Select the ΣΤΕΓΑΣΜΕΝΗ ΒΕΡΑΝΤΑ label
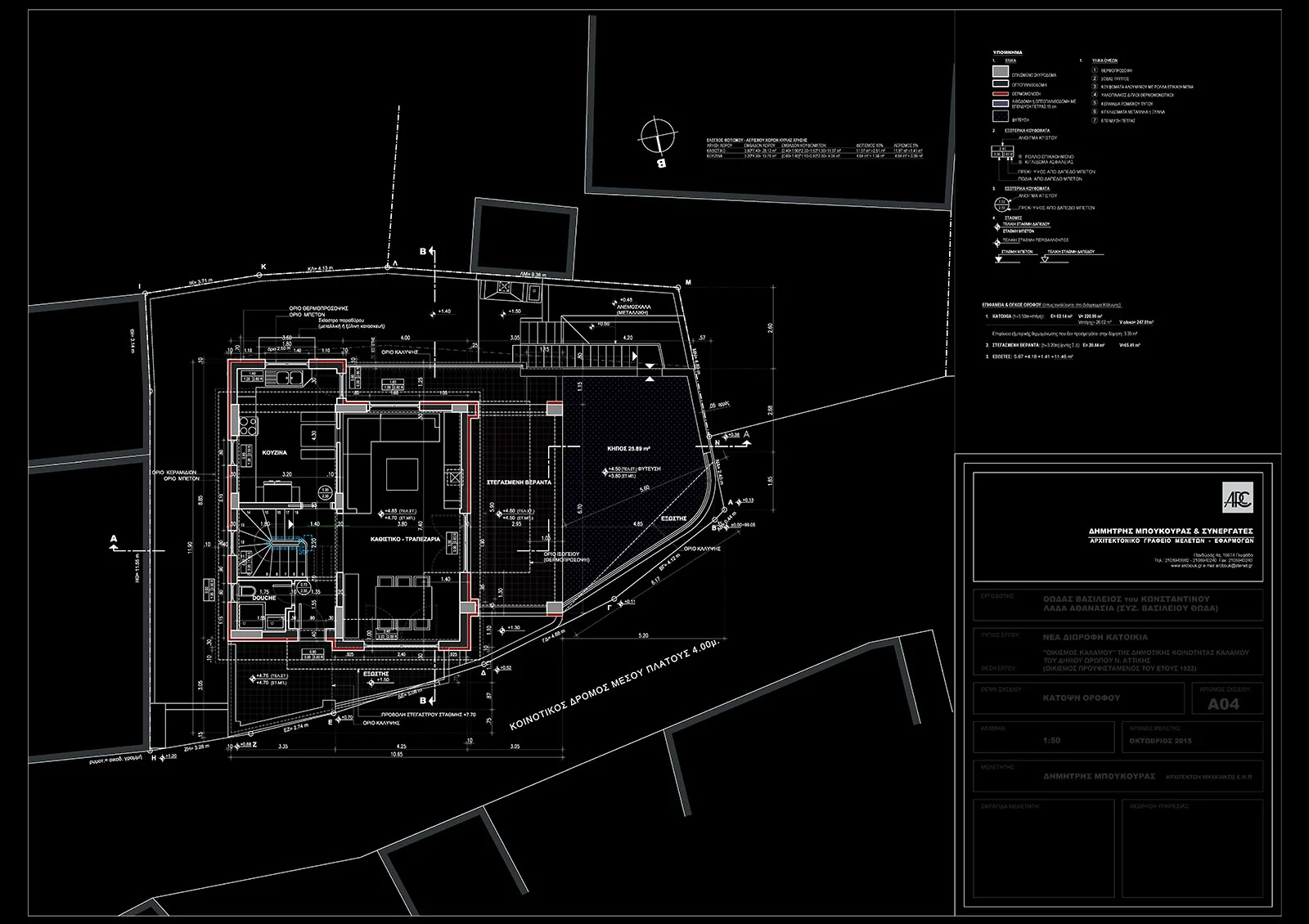 [x=519, y=482]
